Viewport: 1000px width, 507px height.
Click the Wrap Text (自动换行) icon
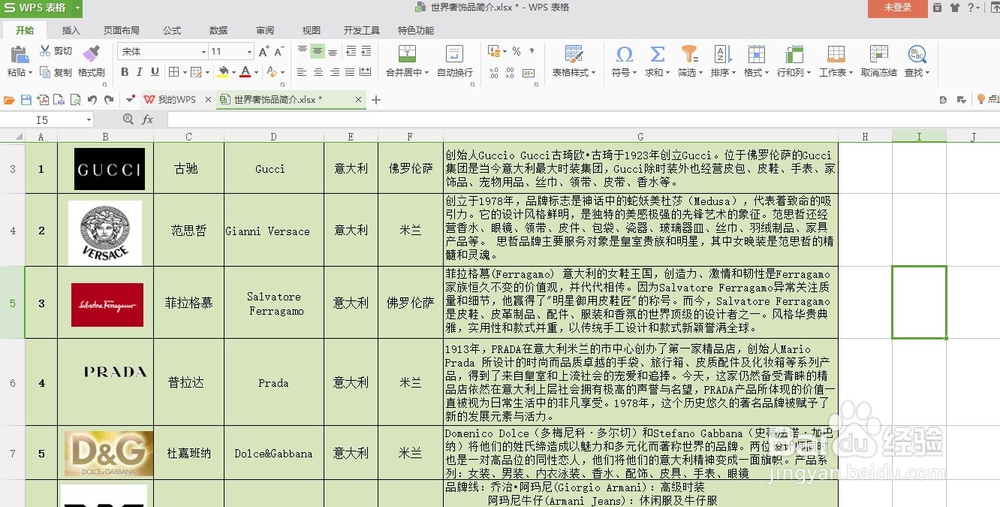click(x=454, y=54)
